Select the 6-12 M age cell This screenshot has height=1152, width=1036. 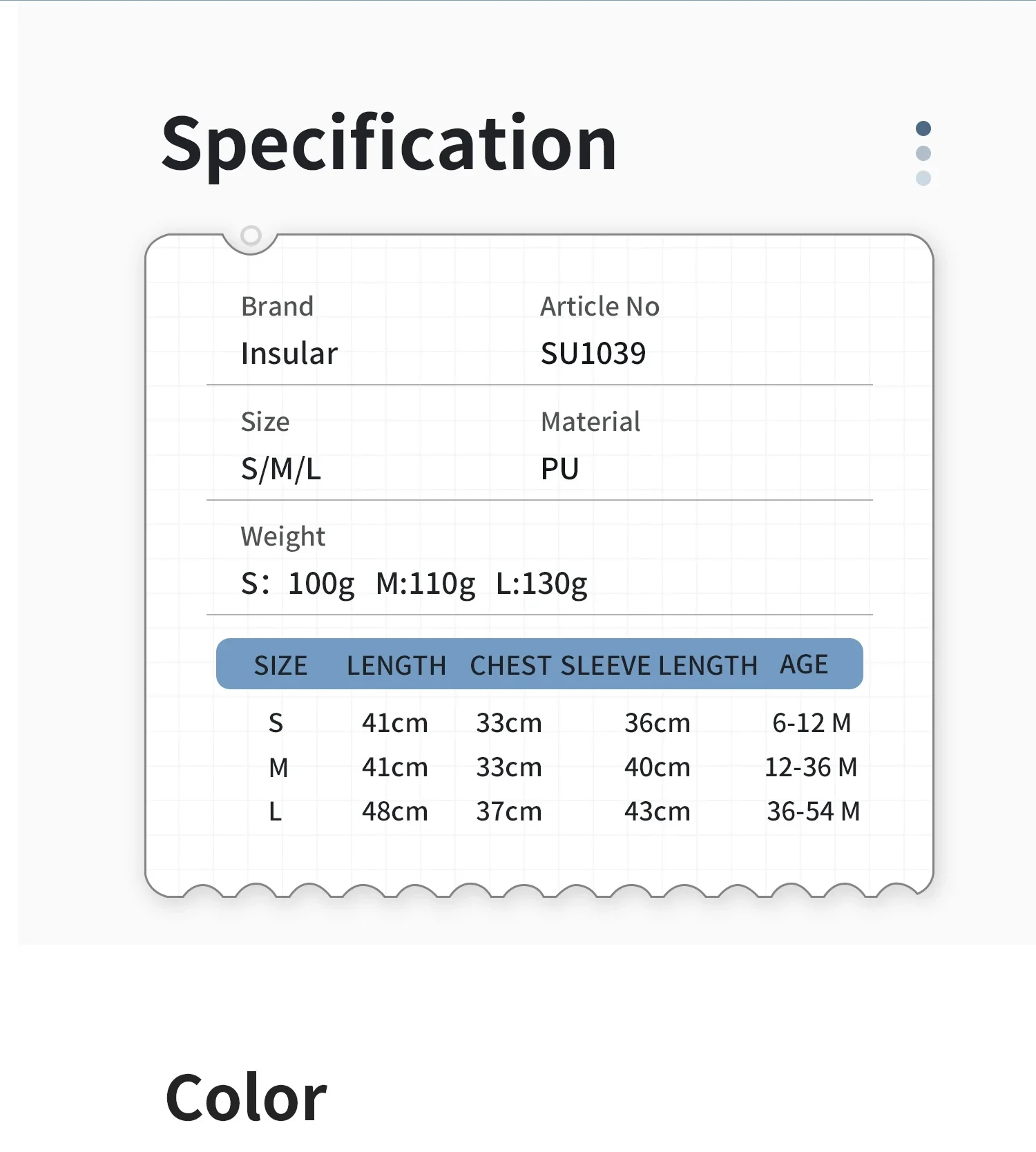pos(812,723)
